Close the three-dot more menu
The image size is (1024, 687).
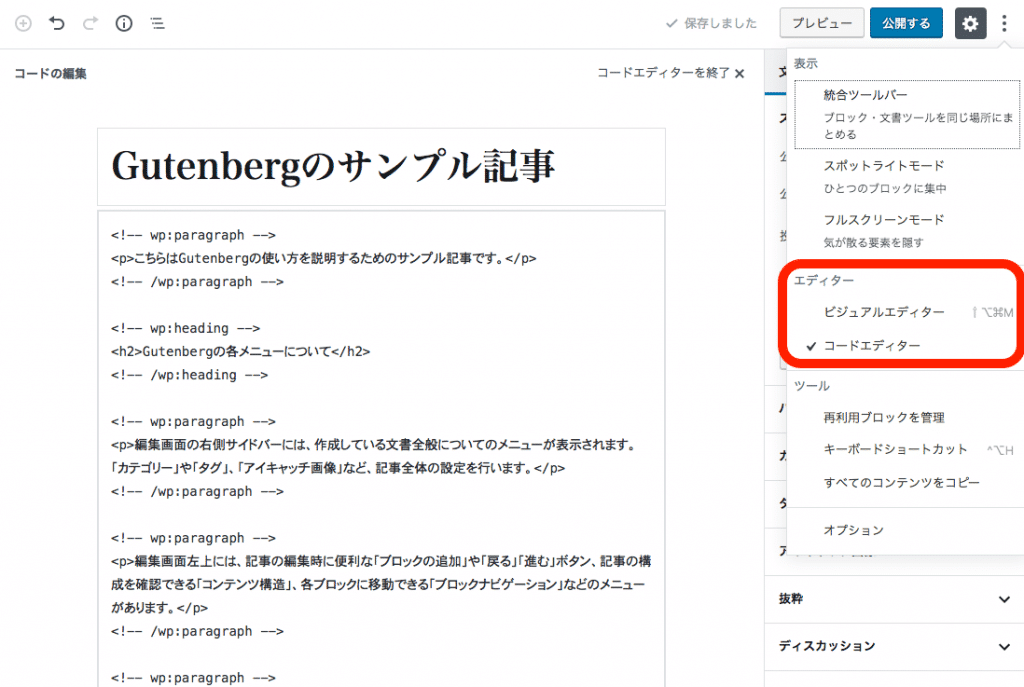click(x=1004, y=24)
